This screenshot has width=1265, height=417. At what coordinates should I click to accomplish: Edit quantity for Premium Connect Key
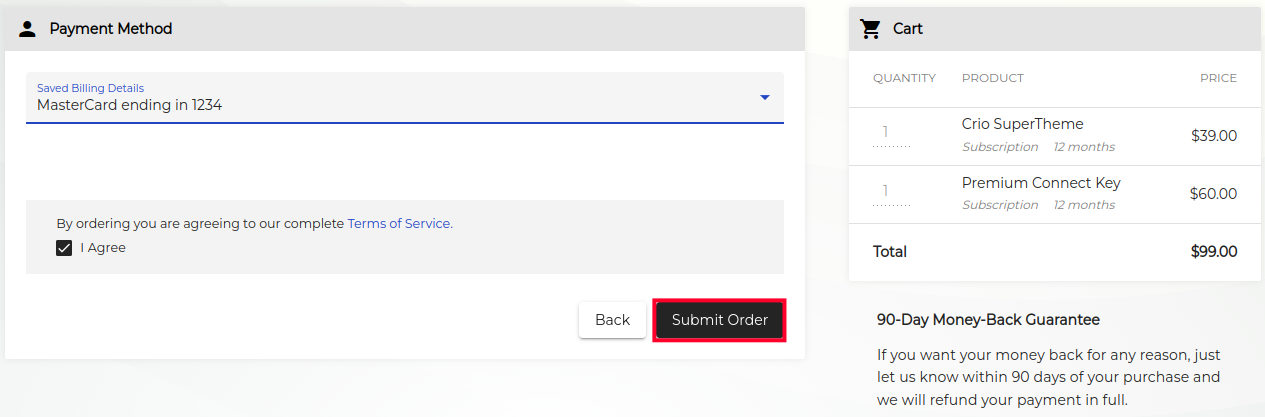coord(886,190)
